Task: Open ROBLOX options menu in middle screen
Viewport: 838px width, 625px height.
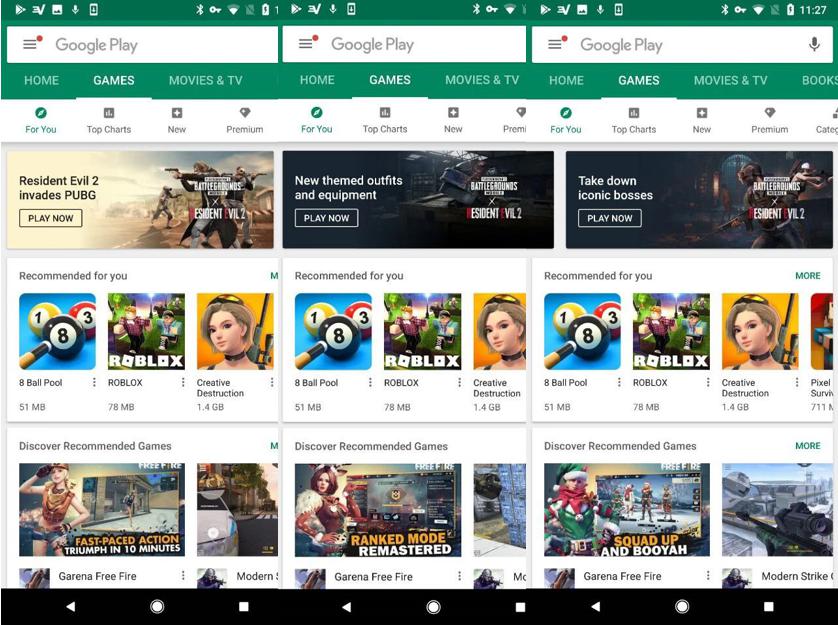Action: coord(459,382)
